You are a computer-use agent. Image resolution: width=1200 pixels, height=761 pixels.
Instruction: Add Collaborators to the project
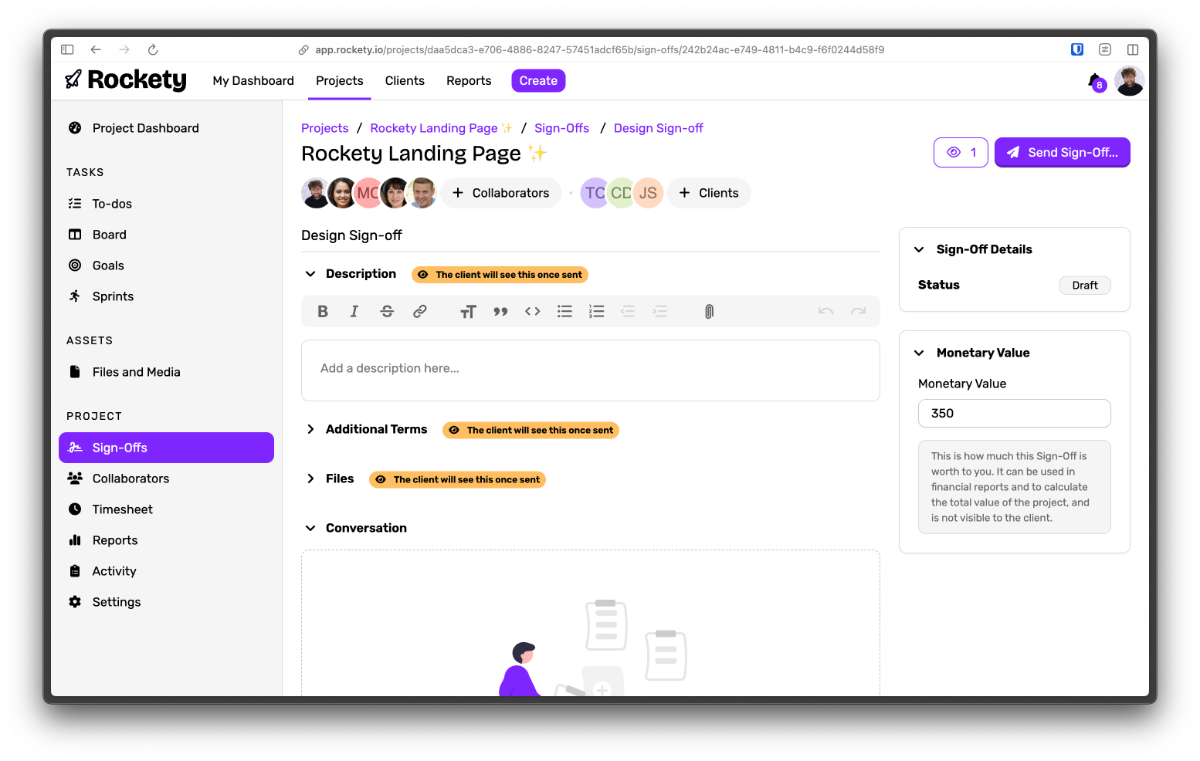click(x=500, y=193)
